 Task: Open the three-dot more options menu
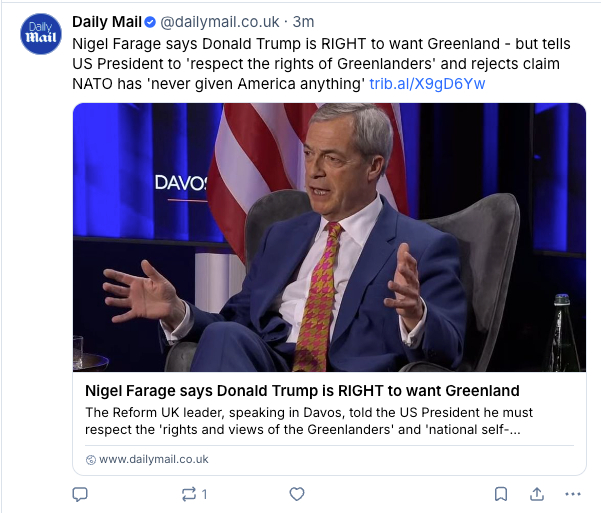click(572, 494)
